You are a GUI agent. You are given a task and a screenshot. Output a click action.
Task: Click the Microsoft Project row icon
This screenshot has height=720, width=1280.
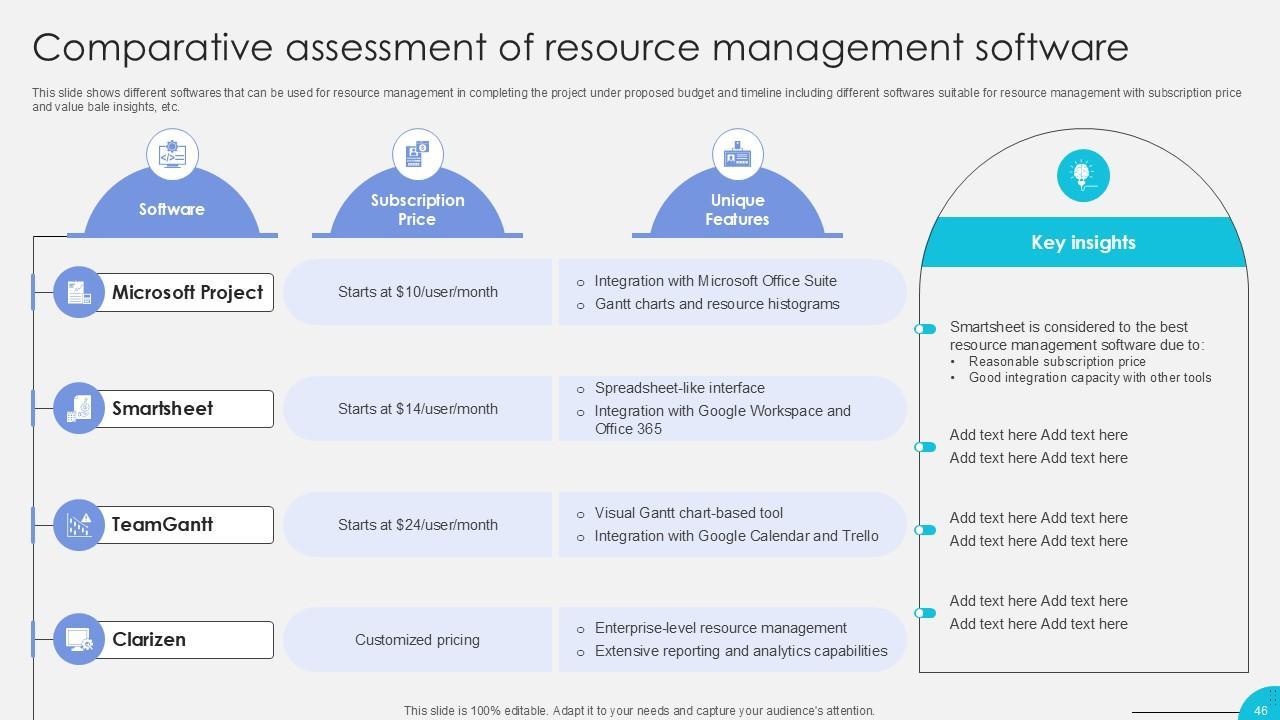click(x=79, y=292)
